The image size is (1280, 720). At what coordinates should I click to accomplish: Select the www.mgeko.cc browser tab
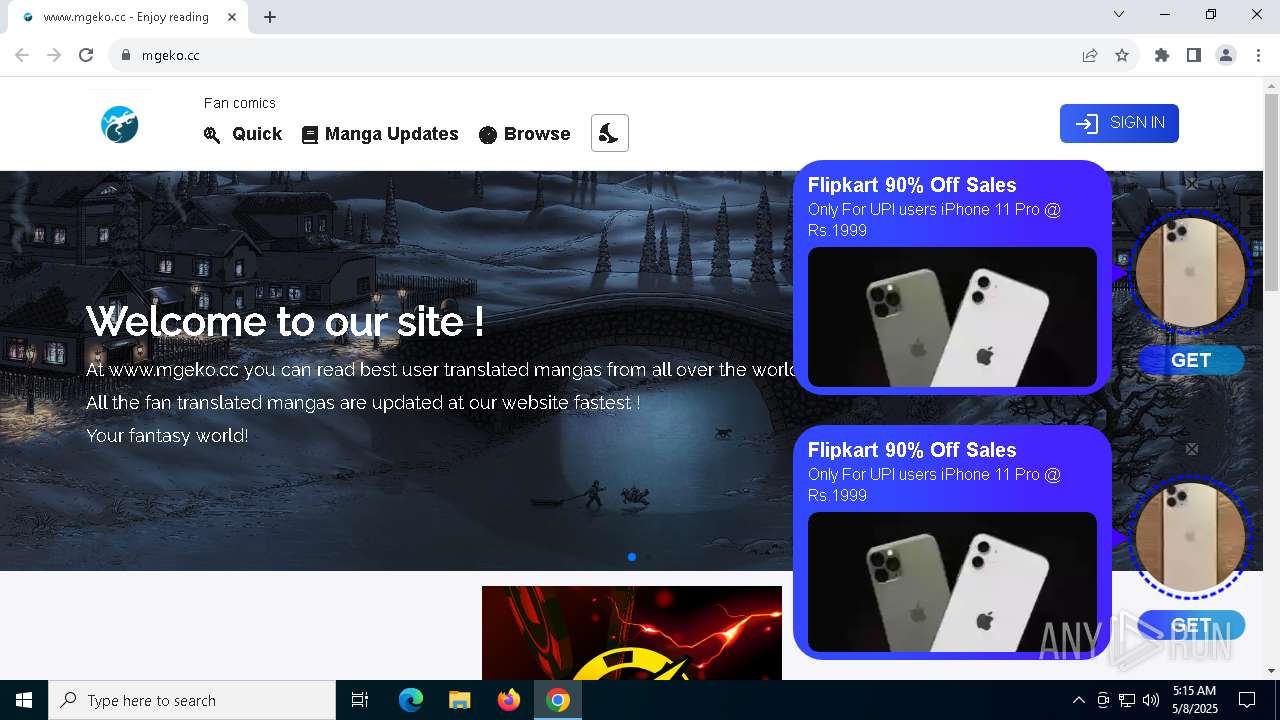pyautogui.click(x=128, y=17)
